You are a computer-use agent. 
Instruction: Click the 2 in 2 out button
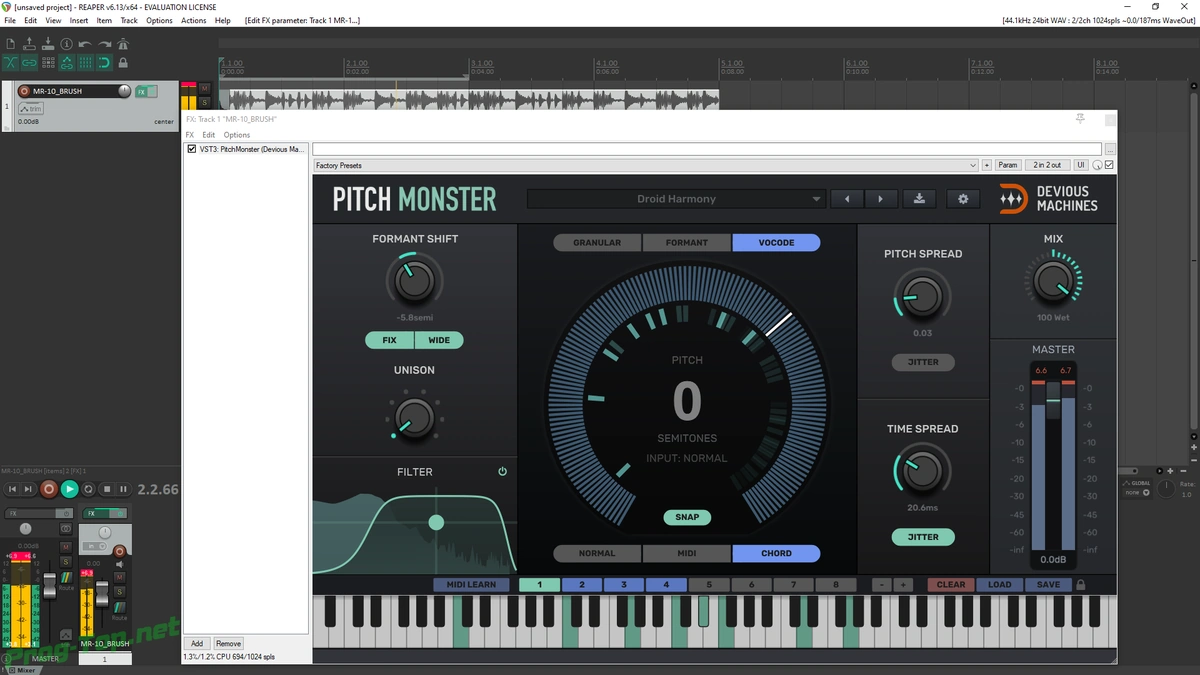tap(1047, 165)
